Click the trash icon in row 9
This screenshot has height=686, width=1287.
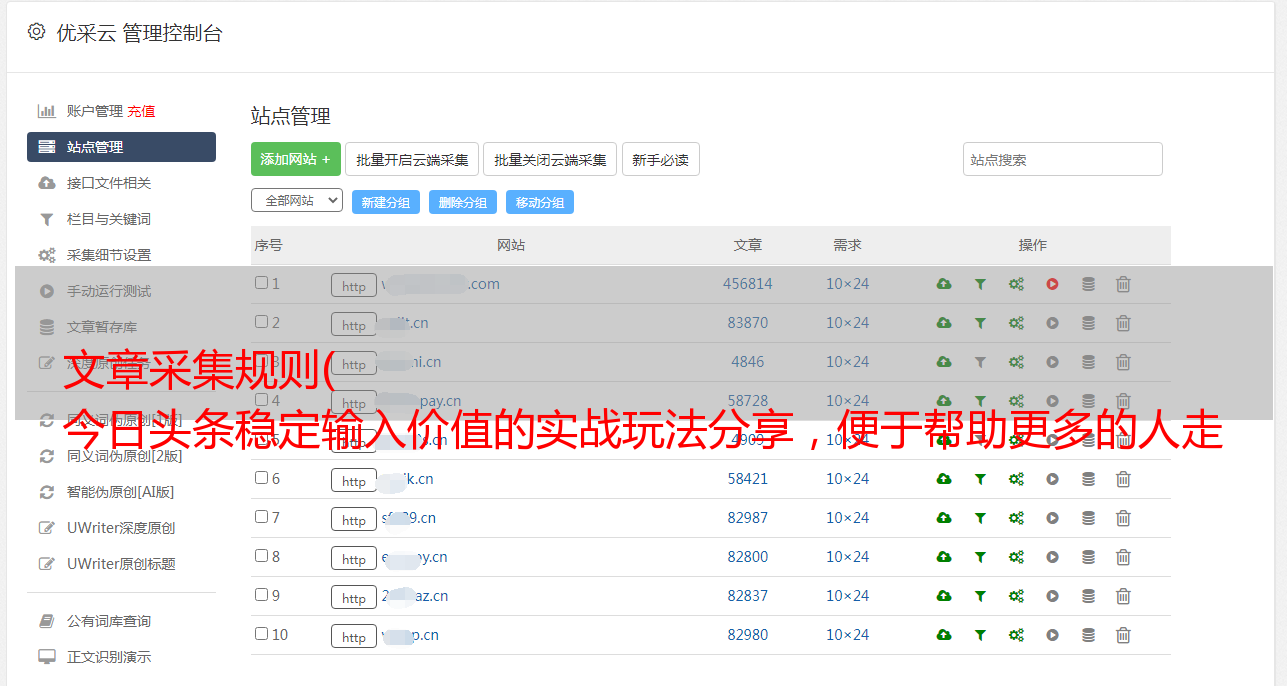point(1123,596)
